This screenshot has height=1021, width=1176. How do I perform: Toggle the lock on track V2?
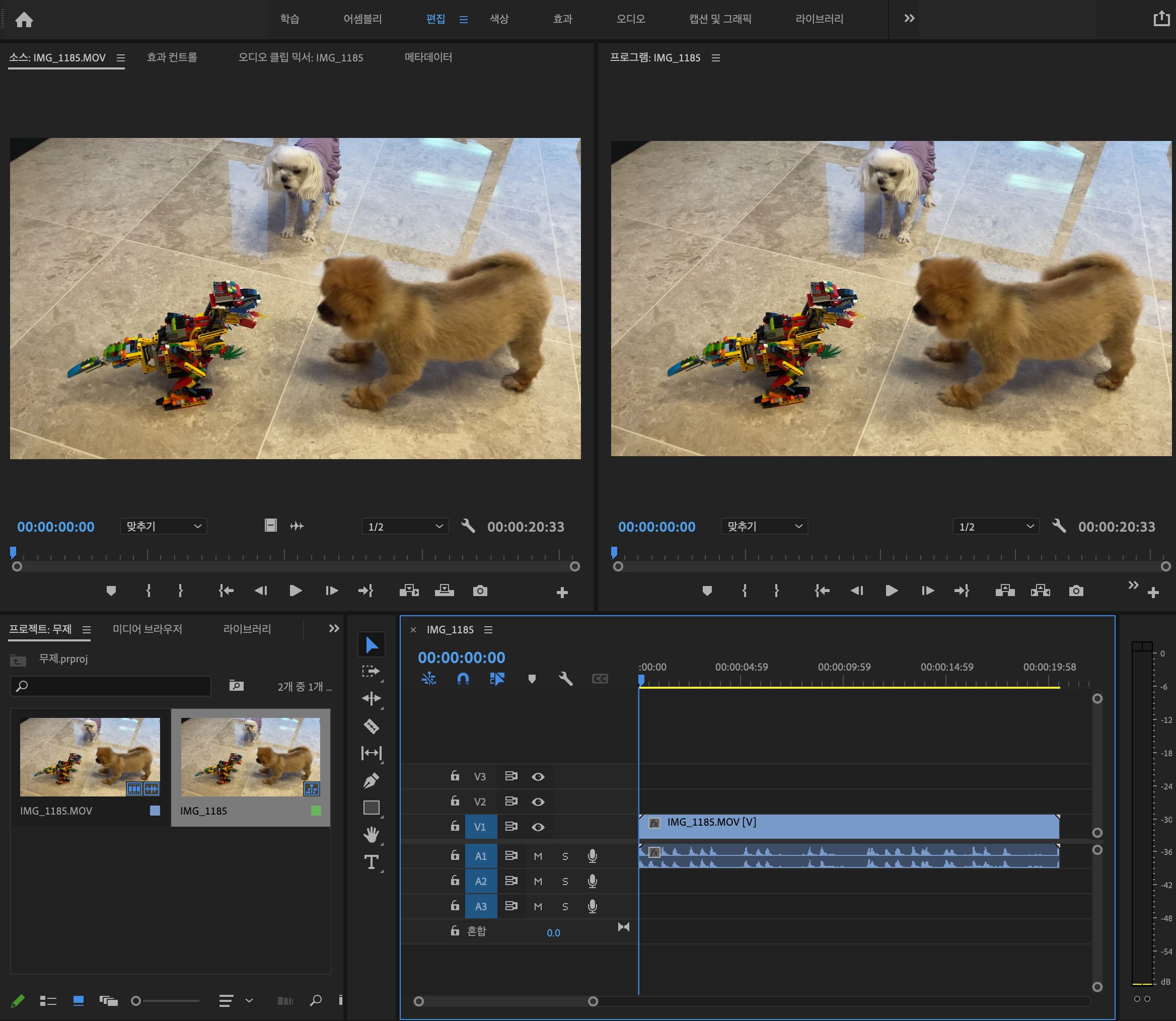(x=455, y=801)
